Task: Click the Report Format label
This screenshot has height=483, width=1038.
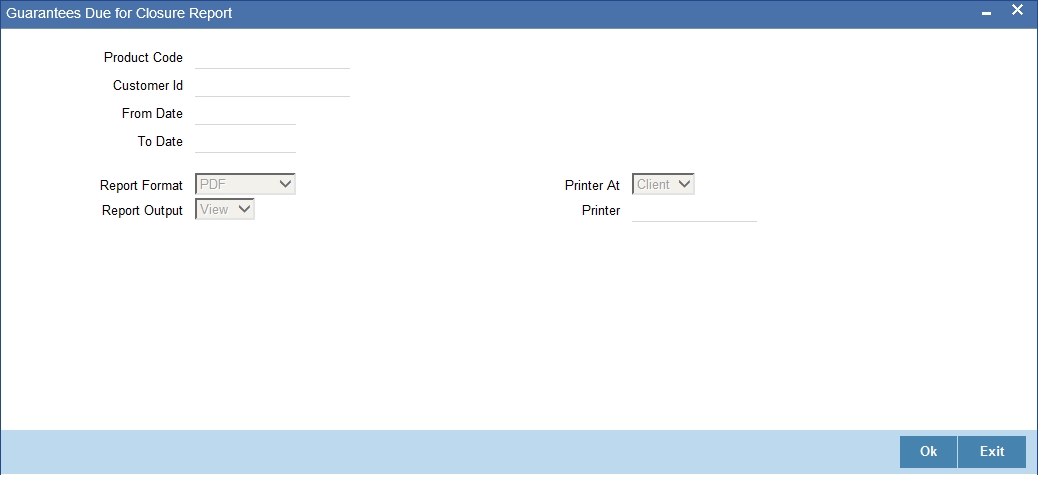Action: [x=141, y=185]
